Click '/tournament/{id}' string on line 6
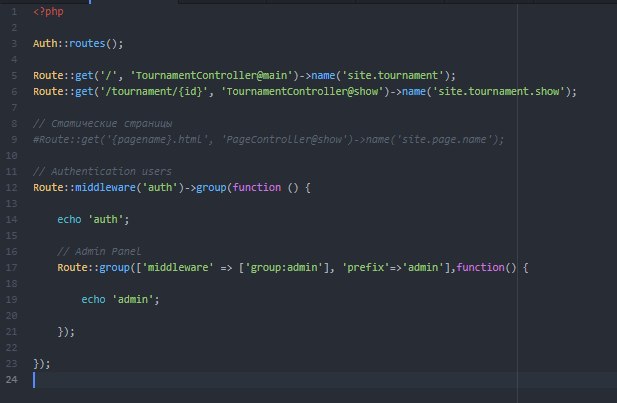Screen dimensions: 617x403 click(154, 91)
